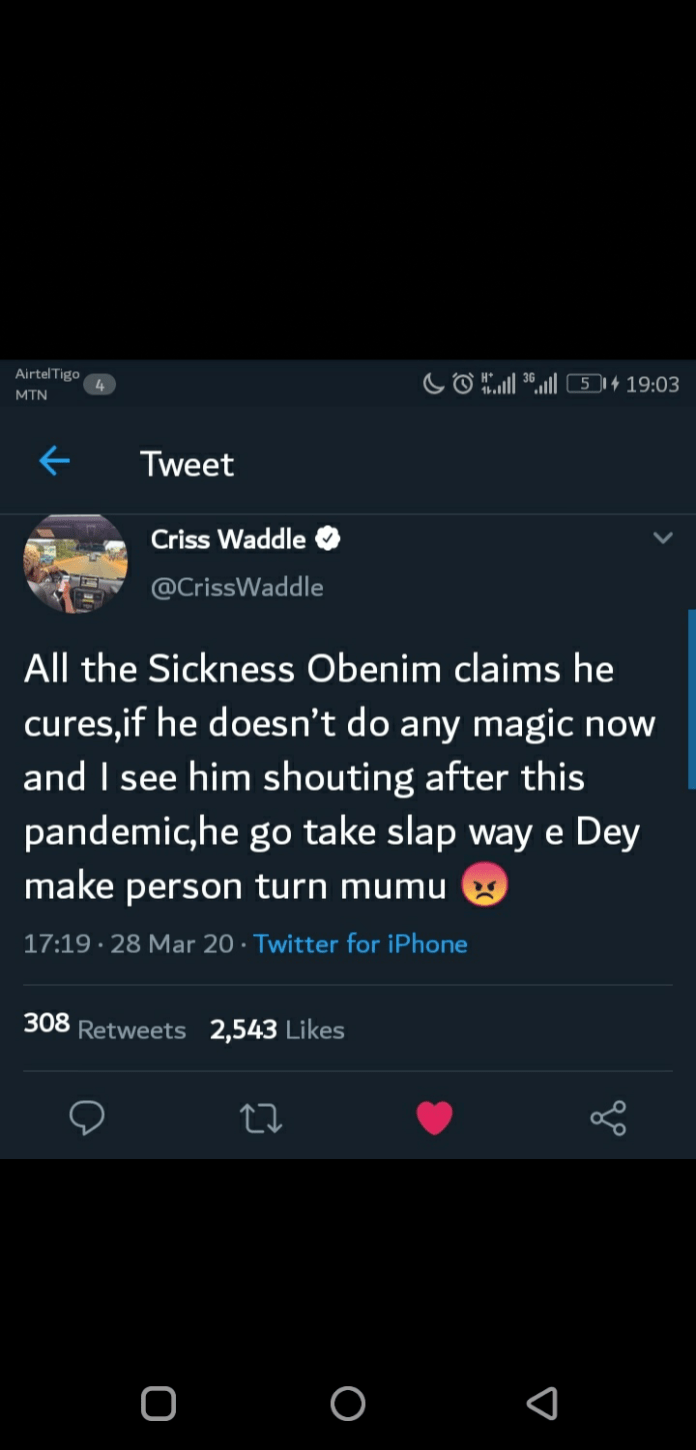The height and width of the screenshot is (1450, 696).
Task: Open Criss Waddle's profile picture
Action: coord(75,563)
